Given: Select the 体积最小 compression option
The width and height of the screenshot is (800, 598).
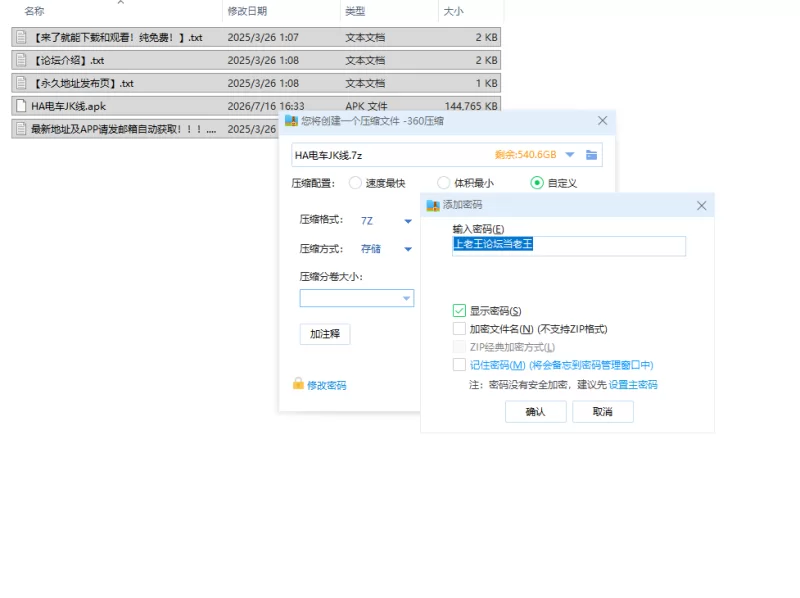Looking at the screenshot, I should click(x=443, y=183).
